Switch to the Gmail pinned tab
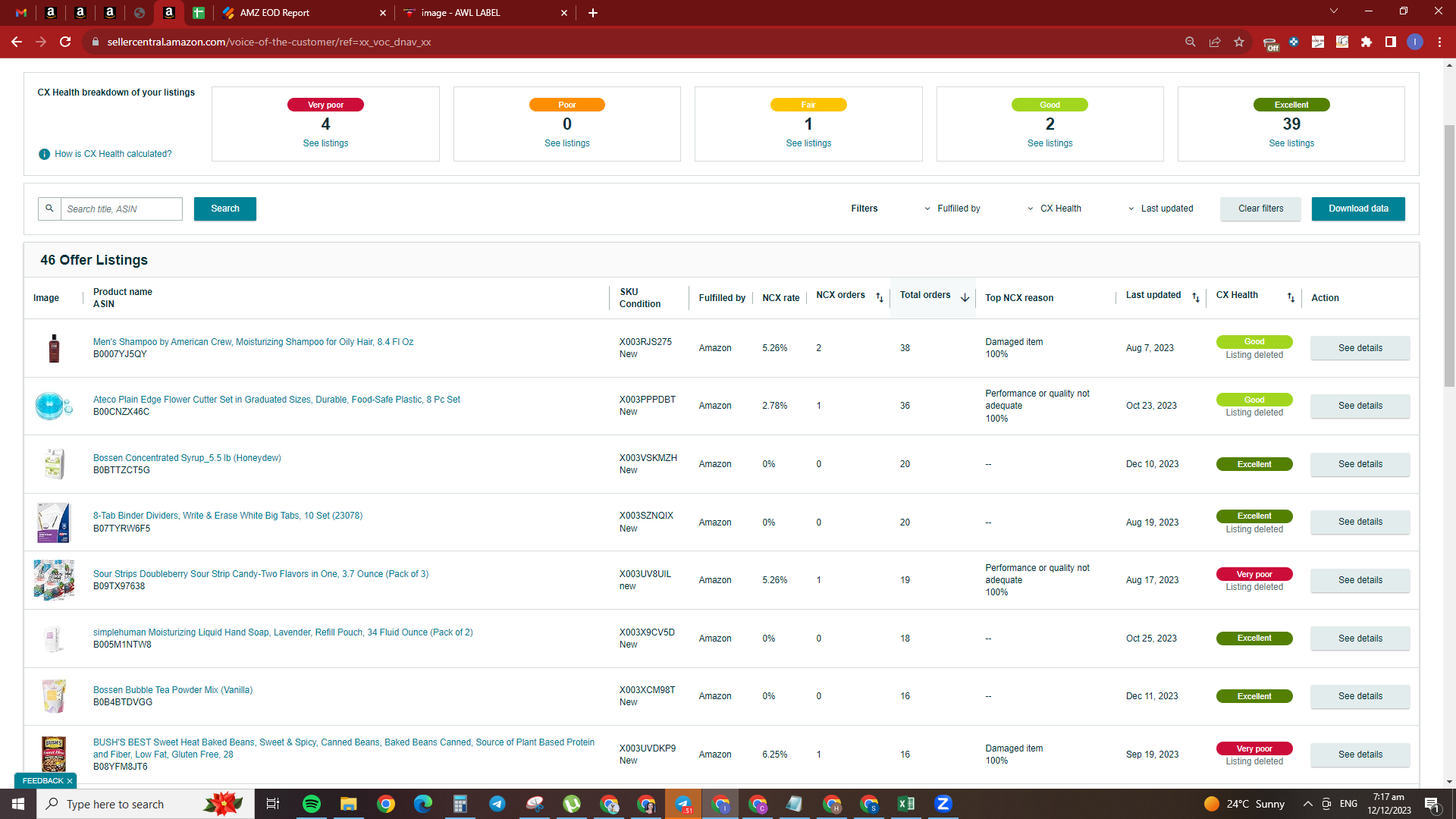Viewport: 1456px width, 819px height. pos(21,13)
